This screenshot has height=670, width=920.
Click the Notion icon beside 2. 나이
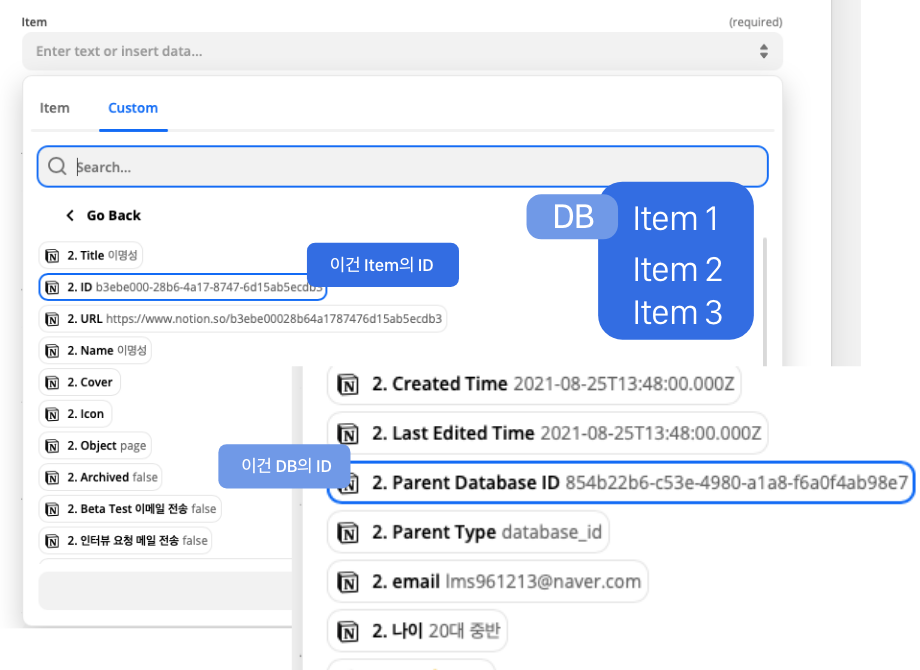click(x=348, y=632)
